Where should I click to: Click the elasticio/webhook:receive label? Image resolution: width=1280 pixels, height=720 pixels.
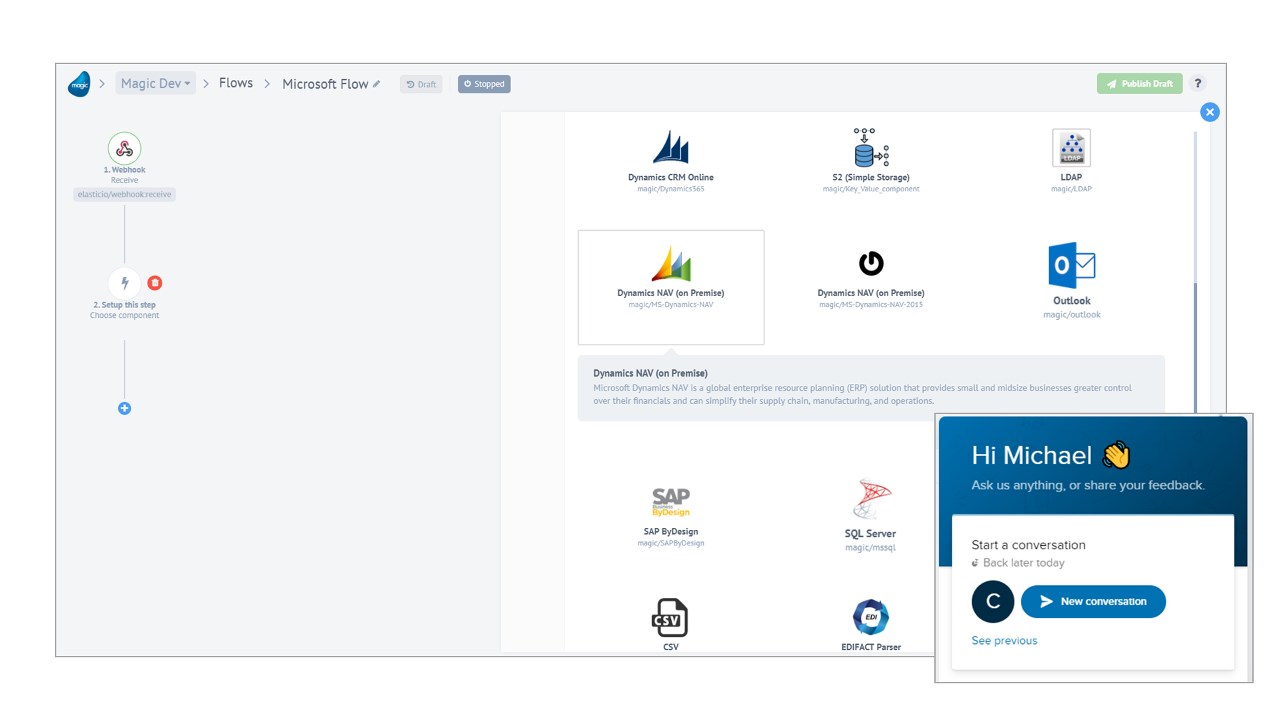pyautogui.click(x=125, y=194)
